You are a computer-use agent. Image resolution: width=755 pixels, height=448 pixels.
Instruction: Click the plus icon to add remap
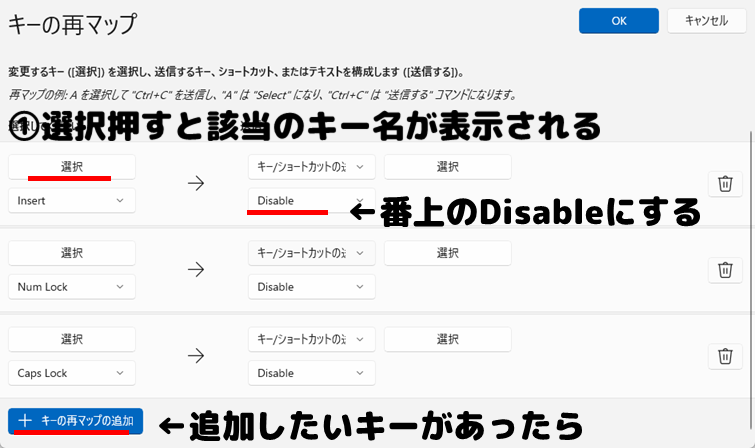(26, 422)
